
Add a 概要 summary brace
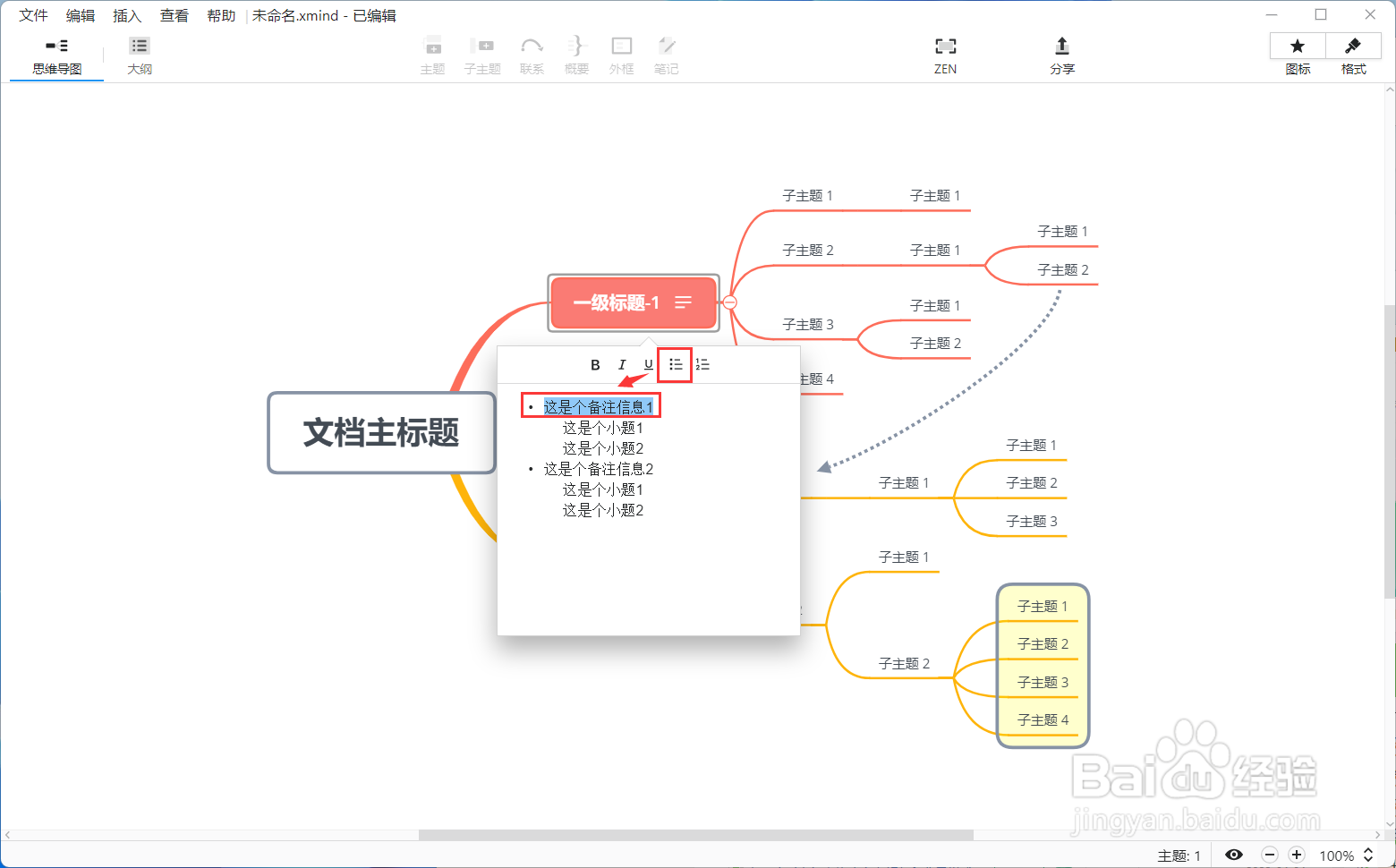point(576,56)
